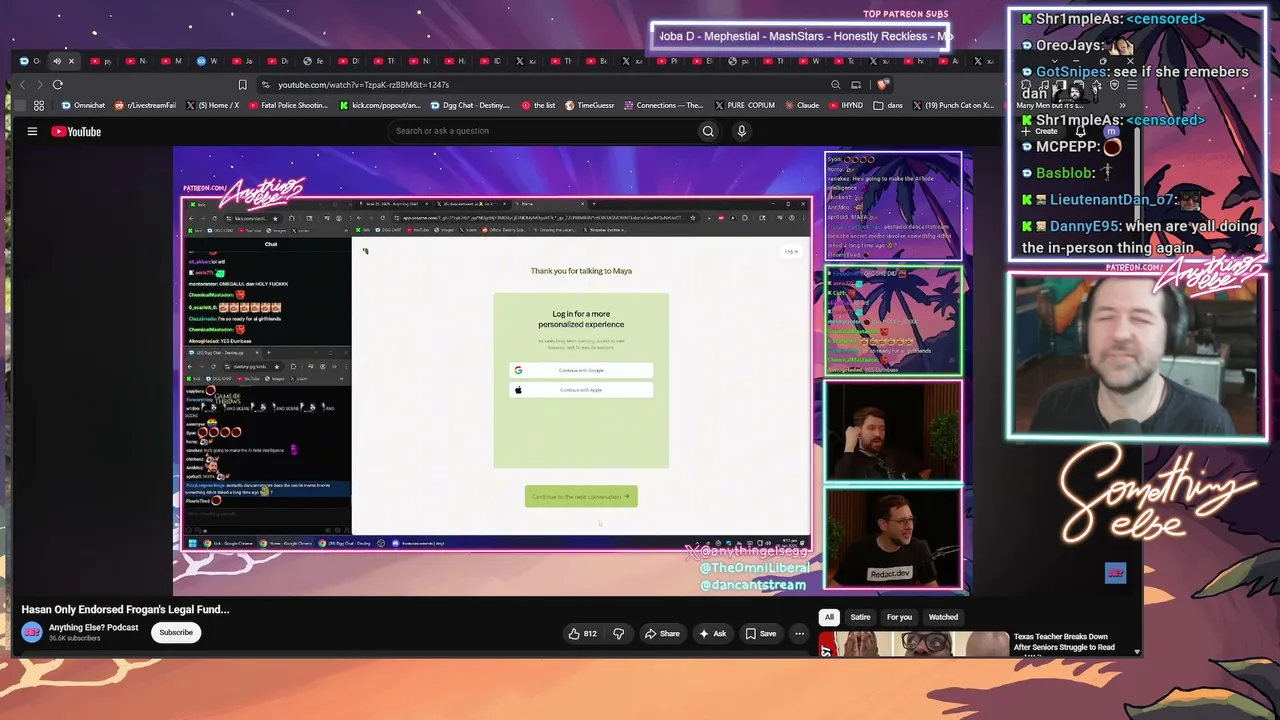Open the apps grid icon in bookmarks bar
This screenshot has height=720, width=1280.
[38, 105]
